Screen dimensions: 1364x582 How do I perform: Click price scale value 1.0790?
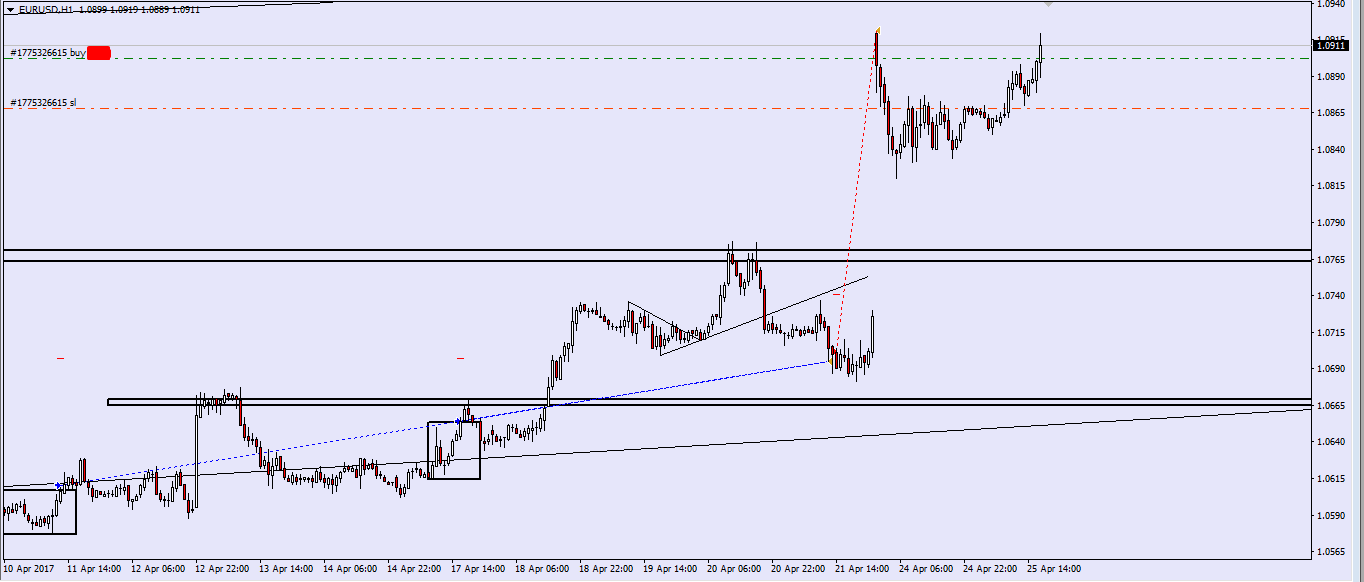[x=1330, y=224]
